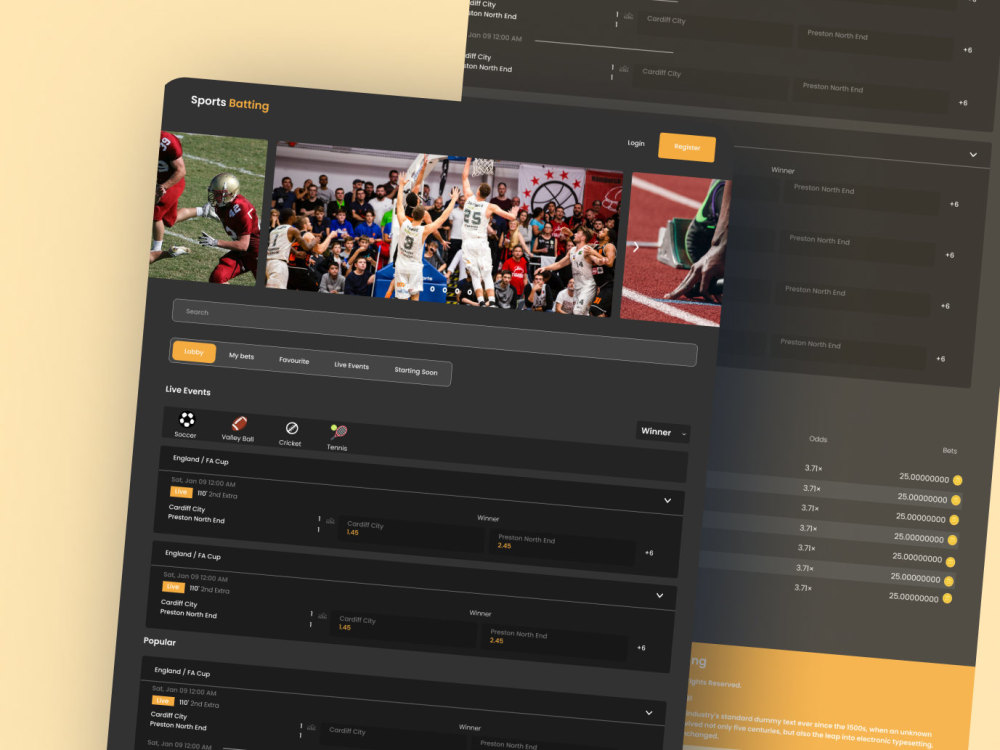
Task: Expand chevron in the background window panel
Action: click(973, 154)
